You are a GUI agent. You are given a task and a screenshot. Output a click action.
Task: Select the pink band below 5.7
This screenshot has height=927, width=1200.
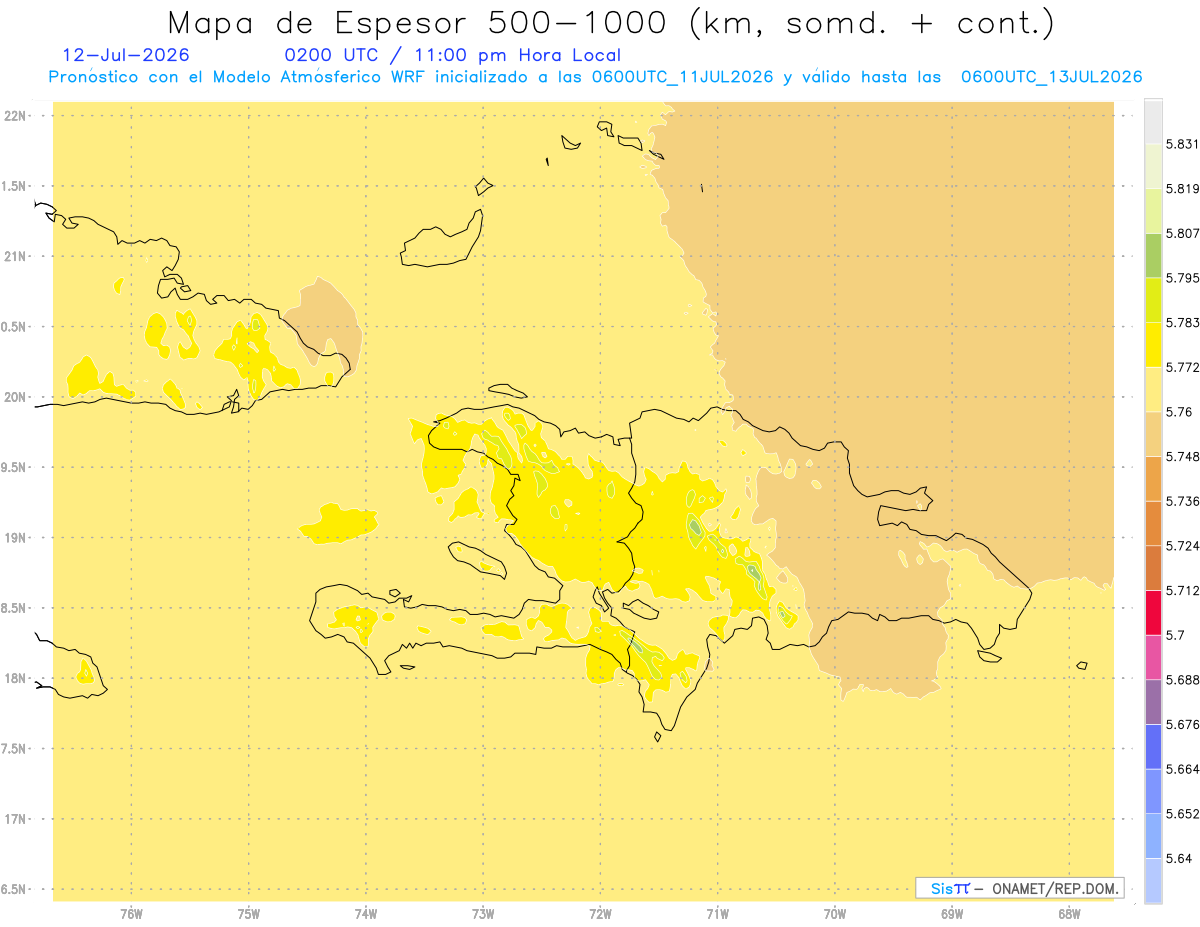point(1153,657)
